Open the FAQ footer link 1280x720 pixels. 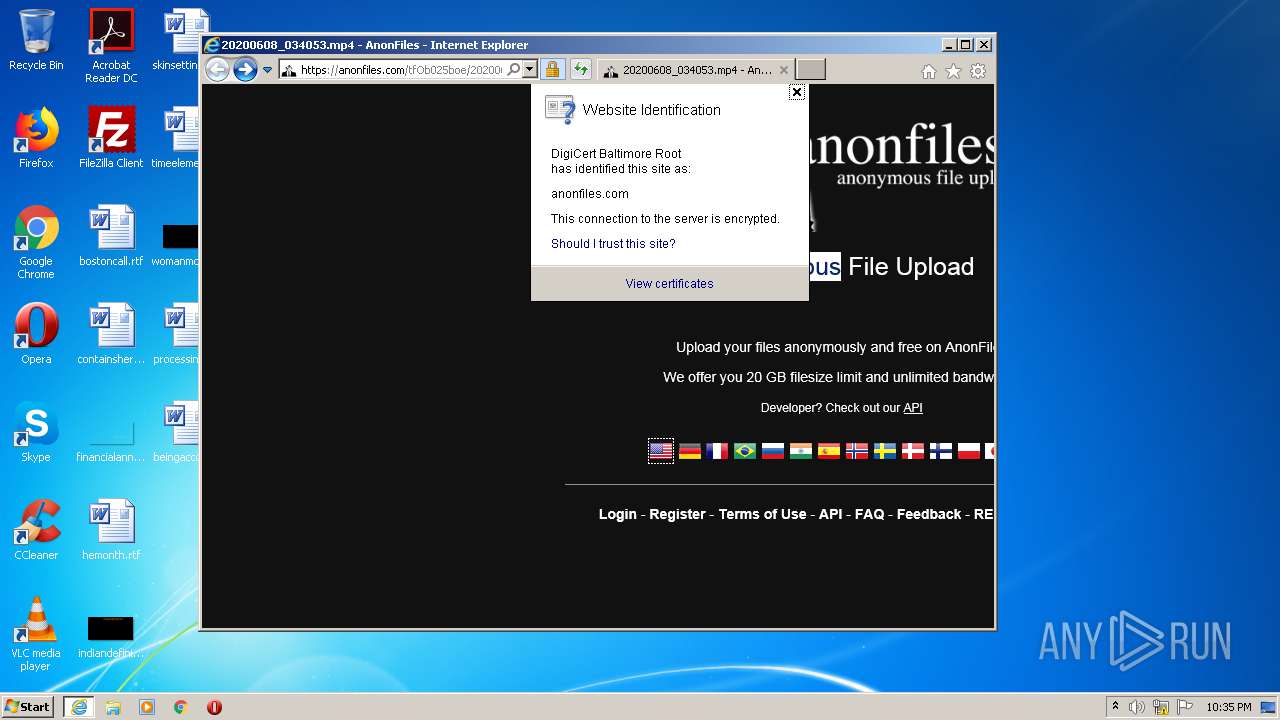coord(870,514)
